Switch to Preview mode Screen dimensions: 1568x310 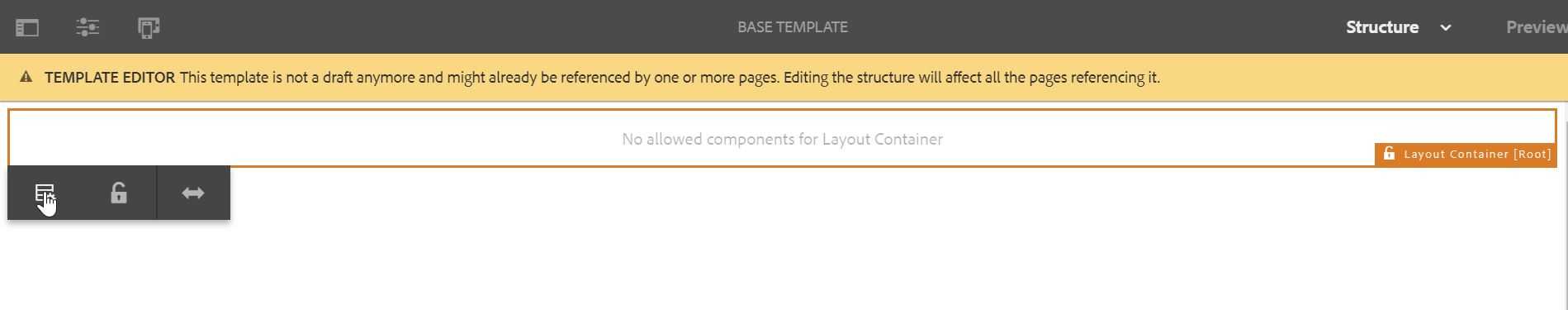click(x=1537, y=27)
